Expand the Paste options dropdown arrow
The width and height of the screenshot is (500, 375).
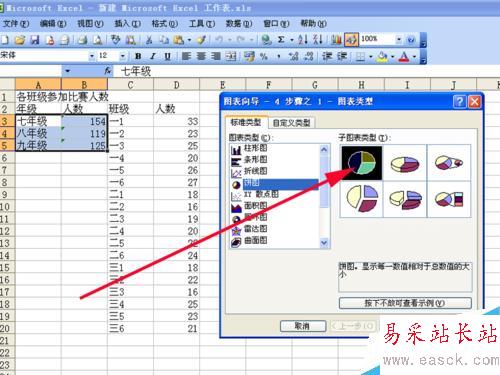pos(189,40)
